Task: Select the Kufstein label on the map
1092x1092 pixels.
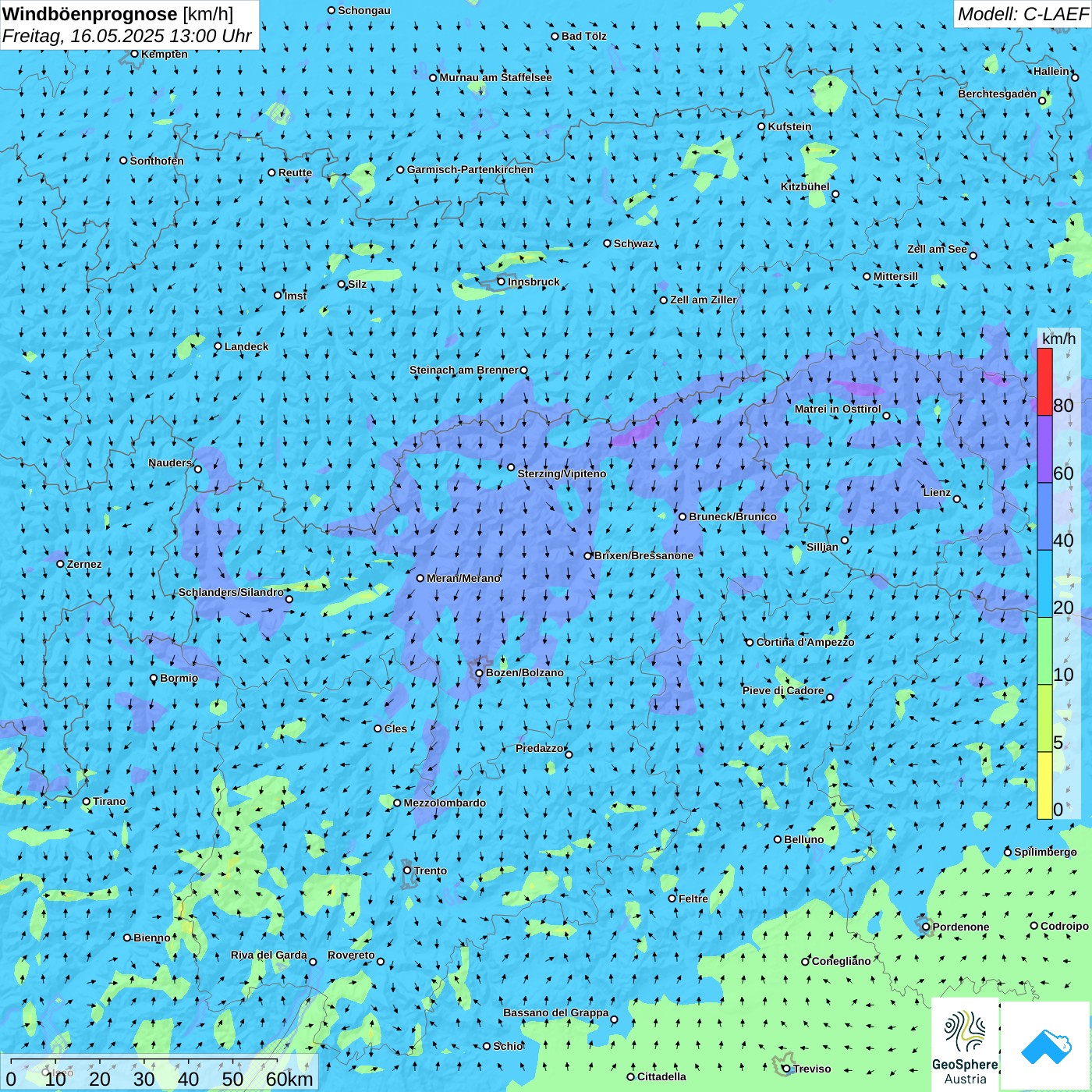Action: coord(789,126)
